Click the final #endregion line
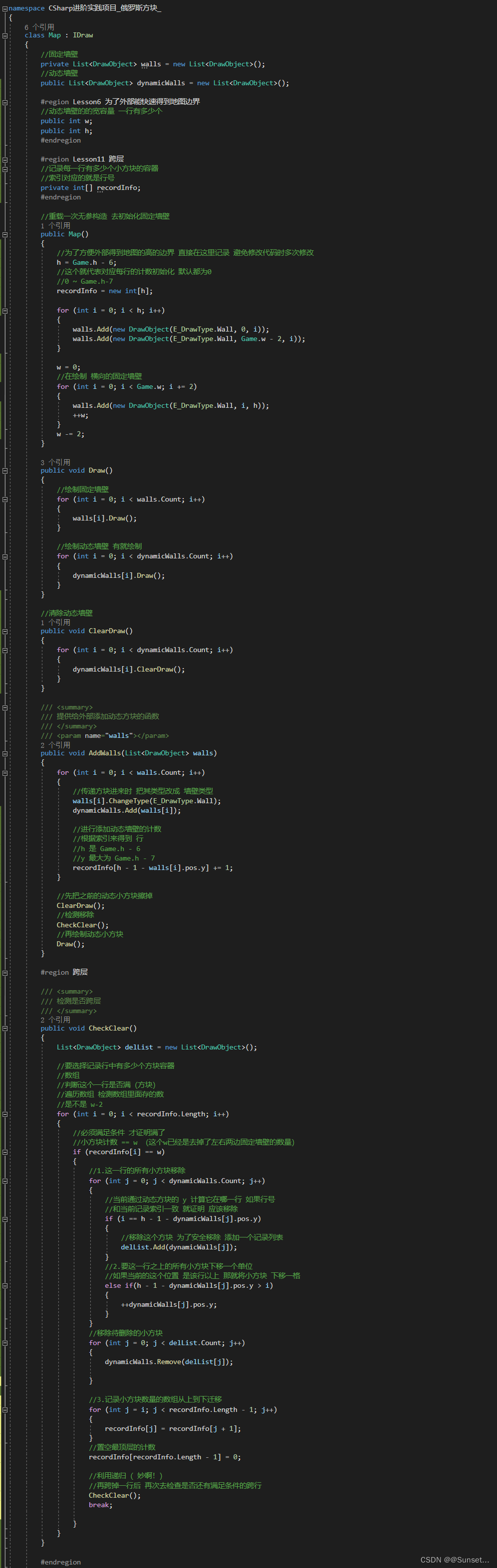The height and width of the screenshot is (1568, 497). (x=61, y=1563)
